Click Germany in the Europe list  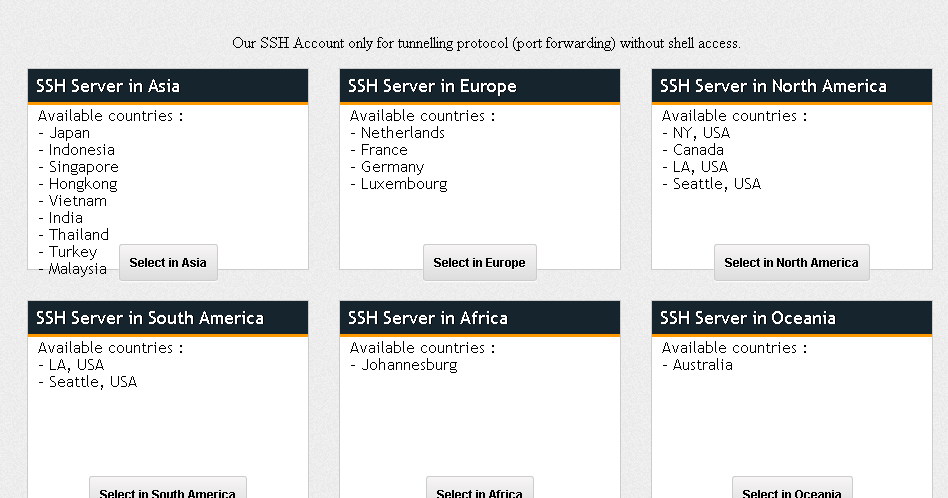[x=392, y=167]
